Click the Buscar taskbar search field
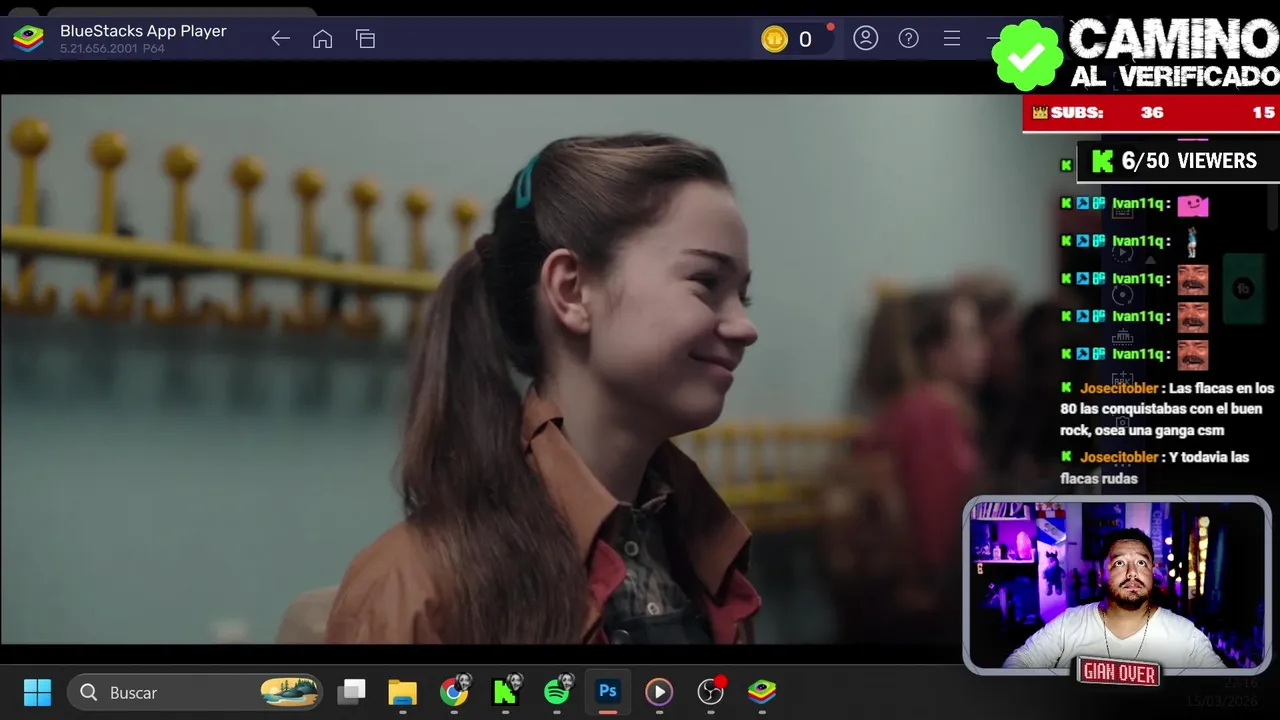Image resolution: width=1280 pixels, height=720 pixels. pos(195,692)
